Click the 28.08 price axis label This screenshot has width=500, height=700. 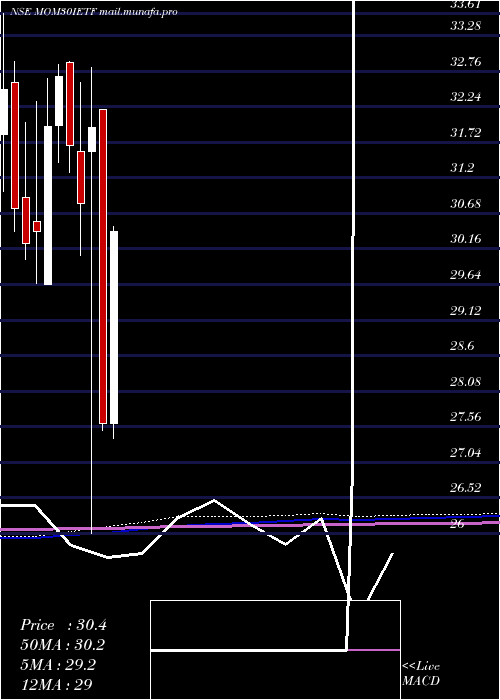465,382
